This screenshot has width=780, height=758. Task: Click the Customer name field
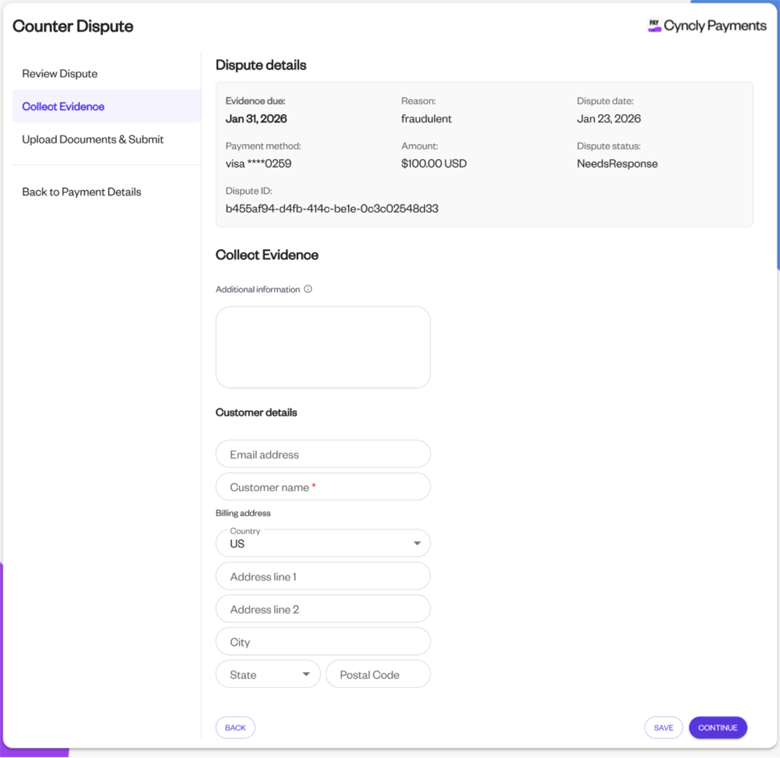point(323,487)
